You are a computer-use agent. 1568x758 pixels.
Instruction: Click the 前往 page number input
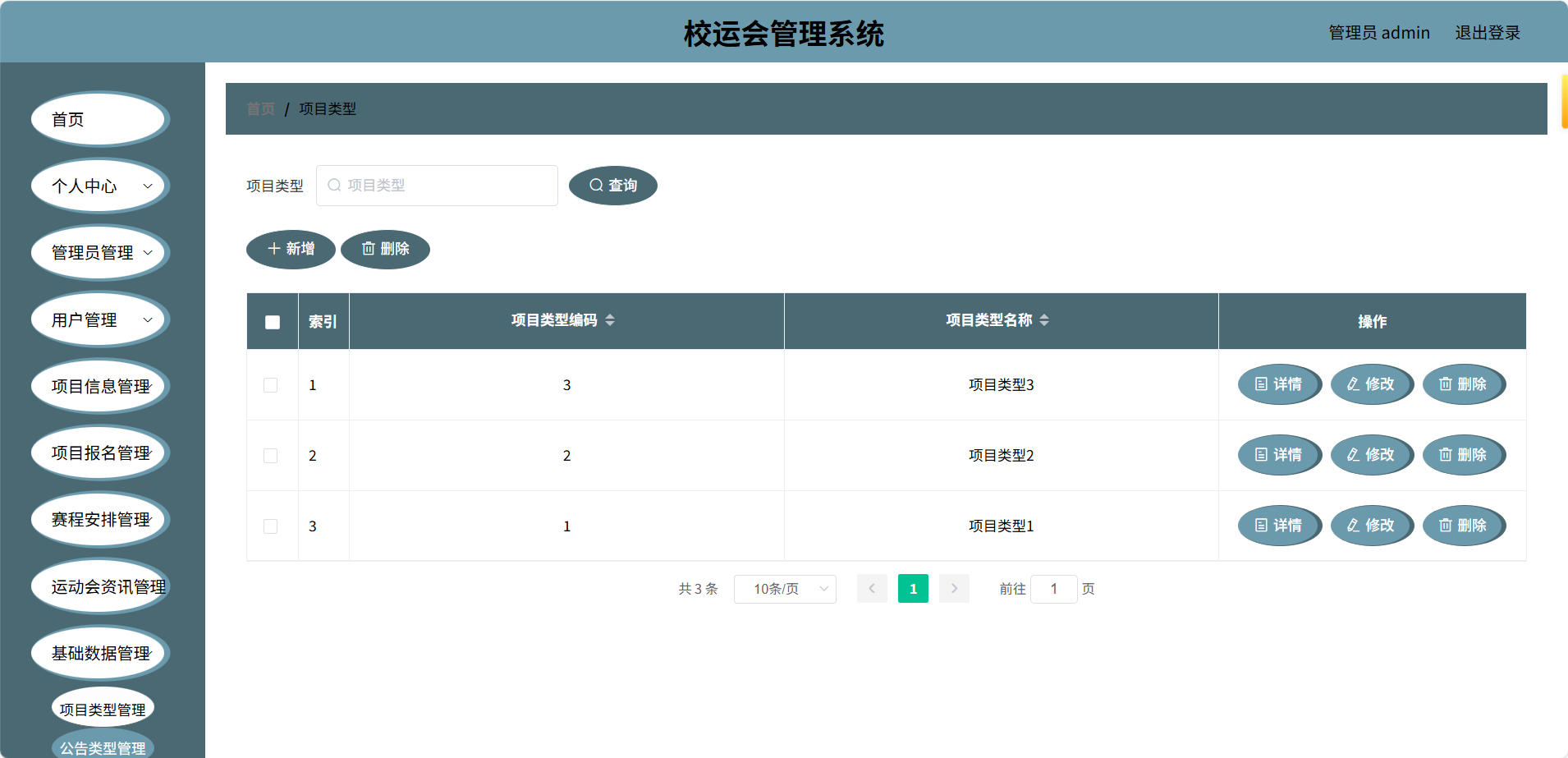click(1053, 589)
